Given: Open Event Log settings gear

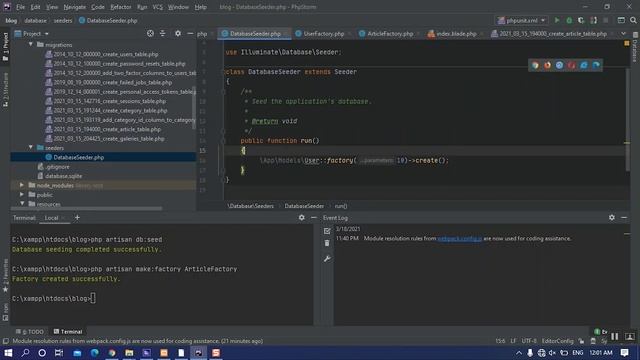Looking at the screenshot, I should pos(612,218).
